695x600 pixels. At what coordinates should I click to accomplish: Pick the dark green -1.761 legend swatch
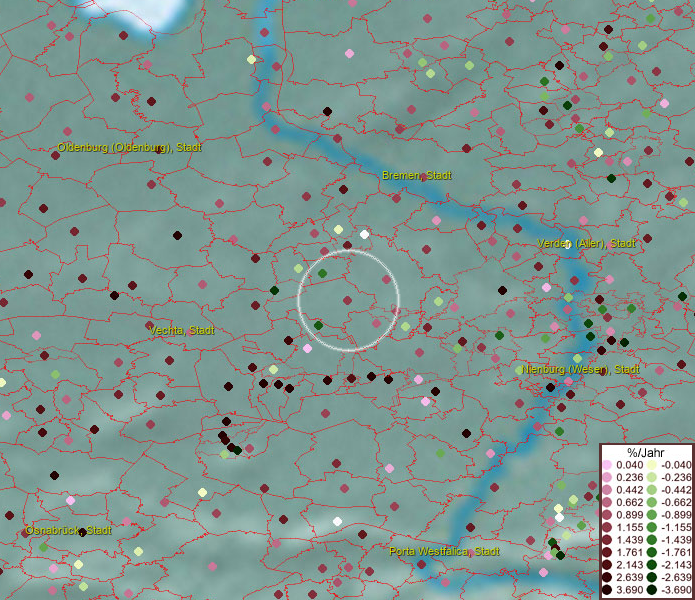point(652,553)
